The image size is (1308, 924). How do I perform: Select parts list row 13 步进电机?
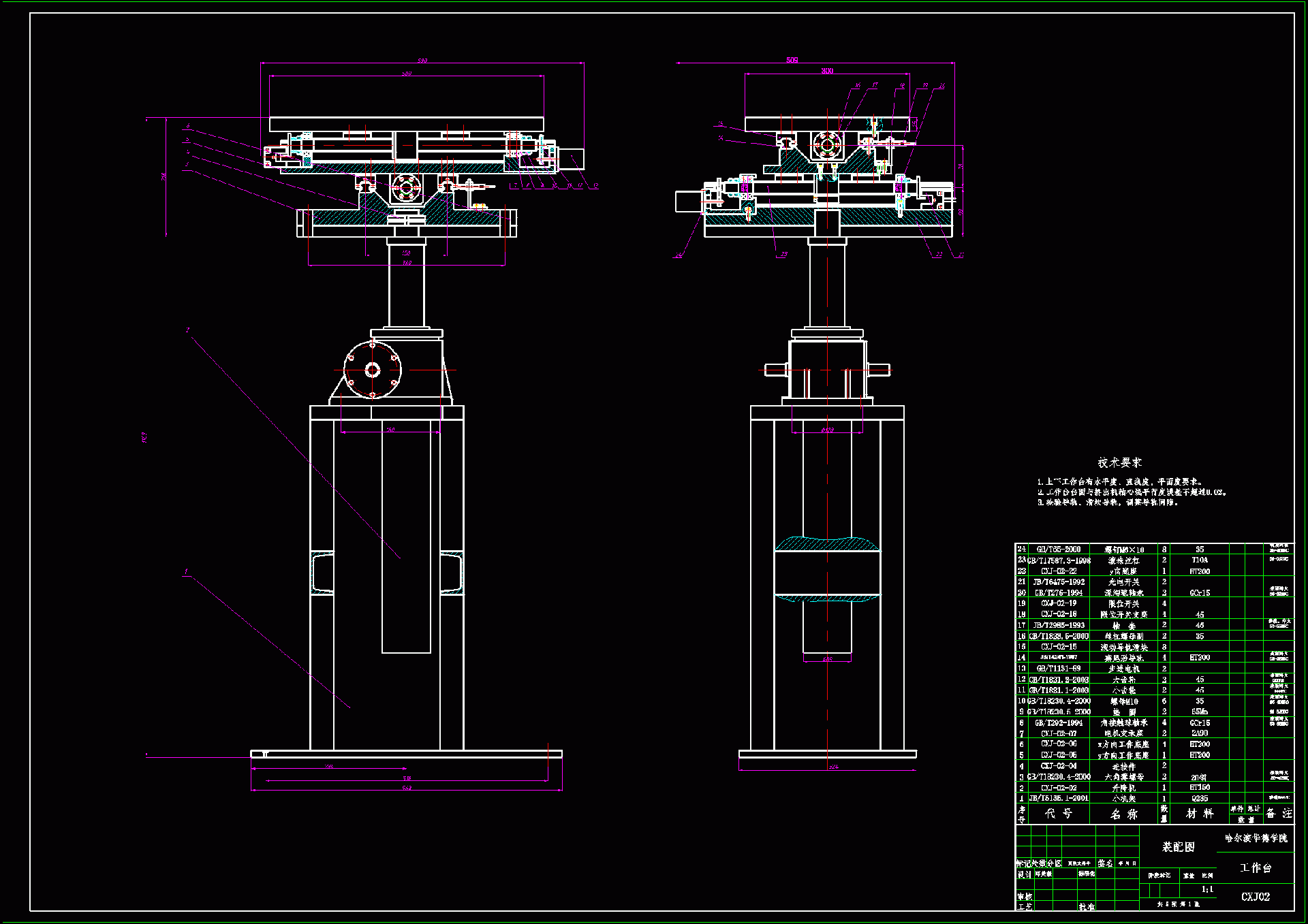[1125, 669]
